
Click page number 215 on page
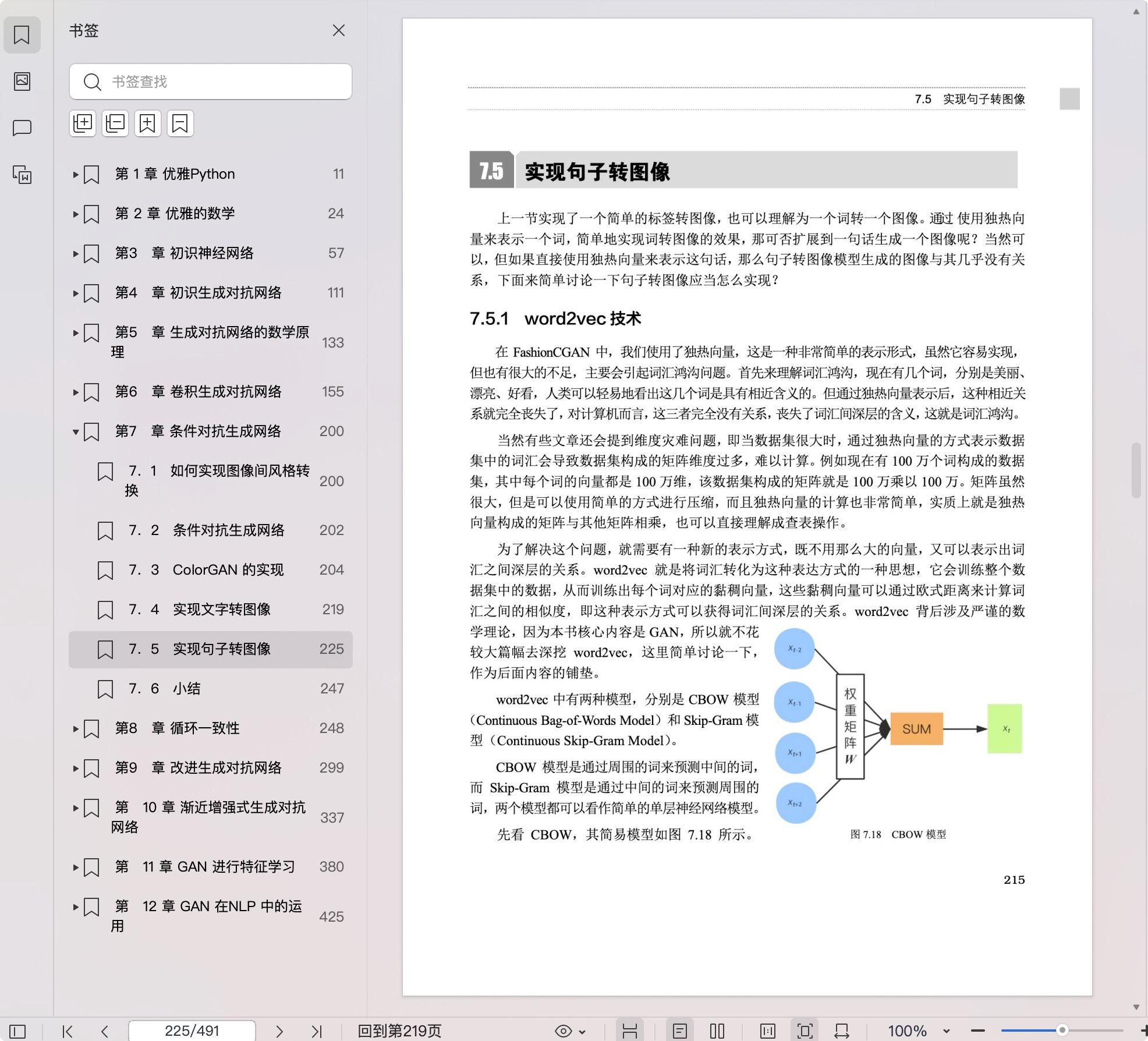1014,880
